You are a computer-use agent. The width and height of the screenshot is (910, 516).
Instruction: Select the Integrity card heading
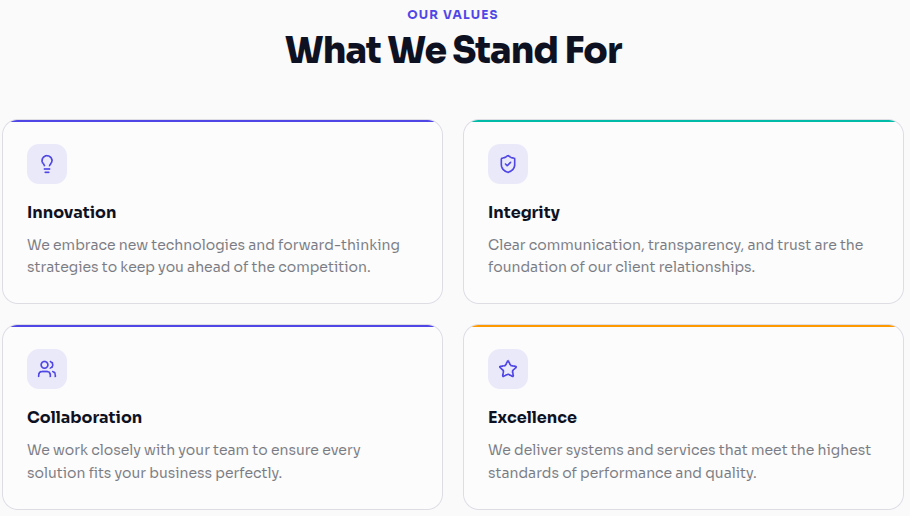pos(523,213)
